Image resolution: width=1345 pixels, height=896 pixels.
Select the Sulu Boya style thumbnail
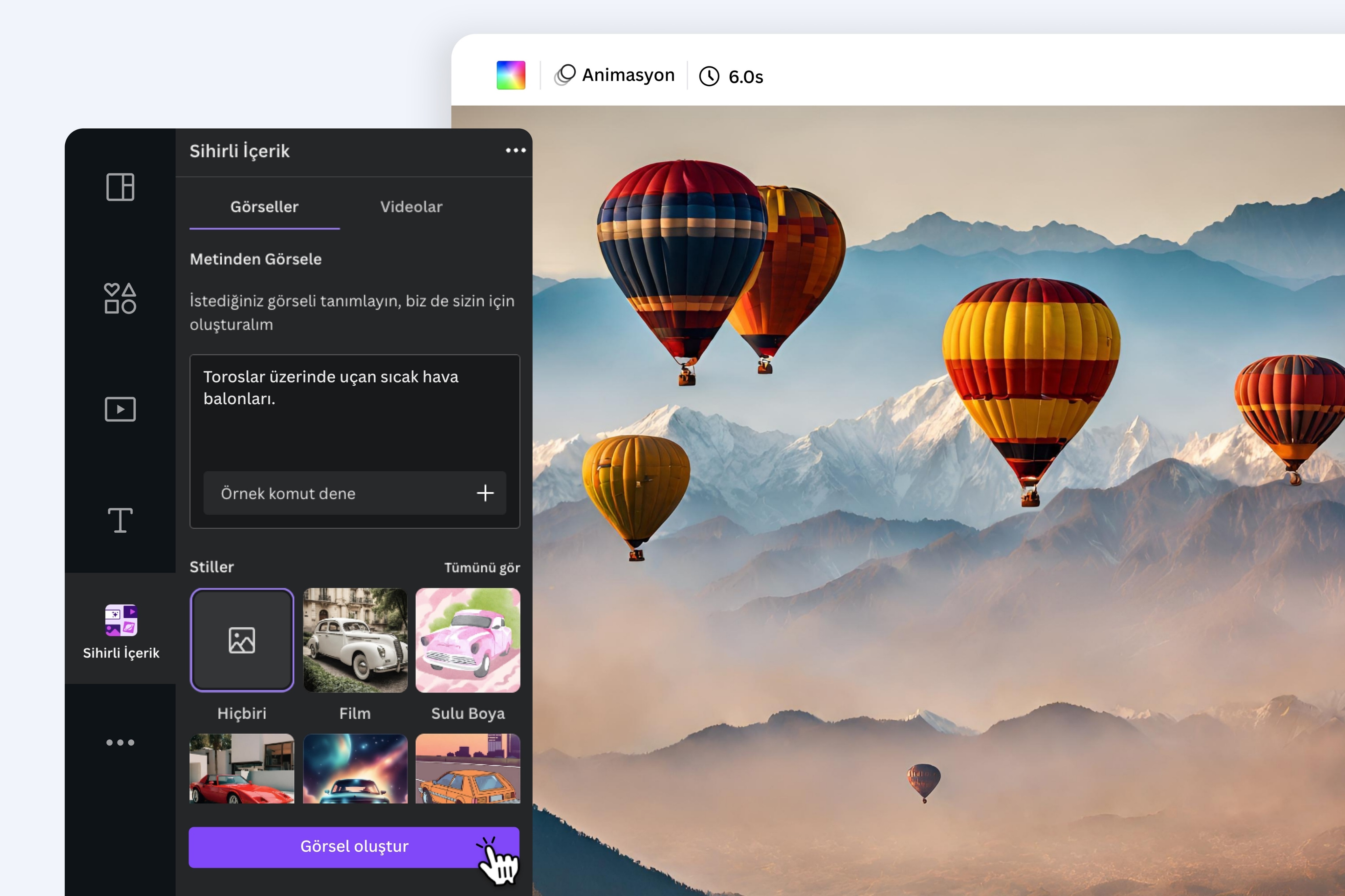[468, 640]
